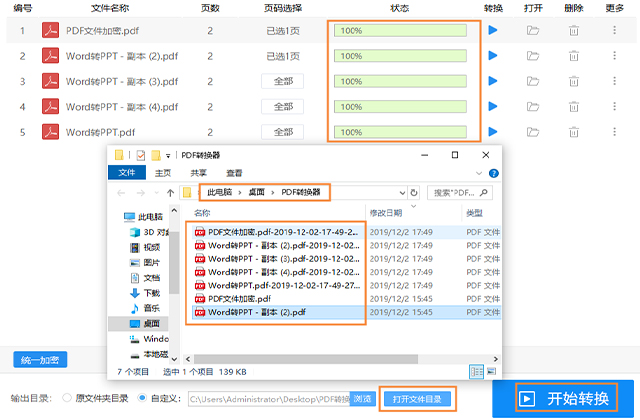Click 桌面 breadcrumb in address bar
Viewport: 640px width, 420px height.
(x=257, y=192)
